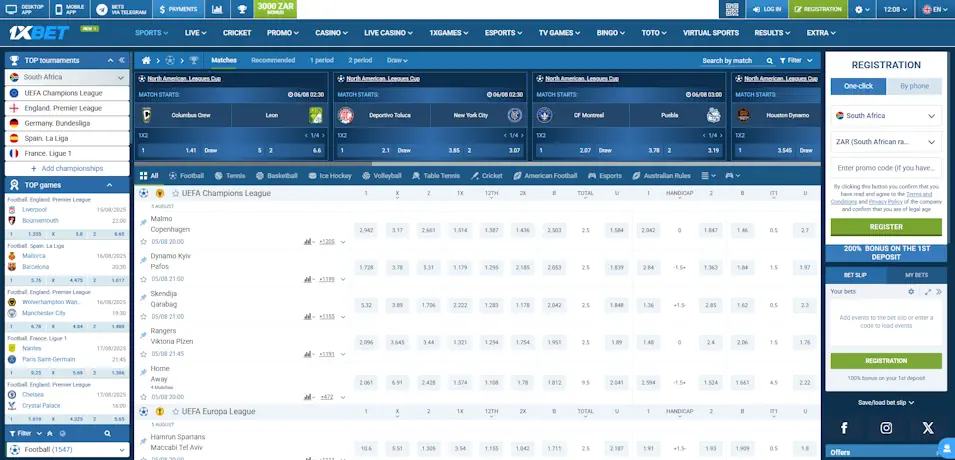Click LOG IN button
955x460 pixels.
(x=766, y=9)
